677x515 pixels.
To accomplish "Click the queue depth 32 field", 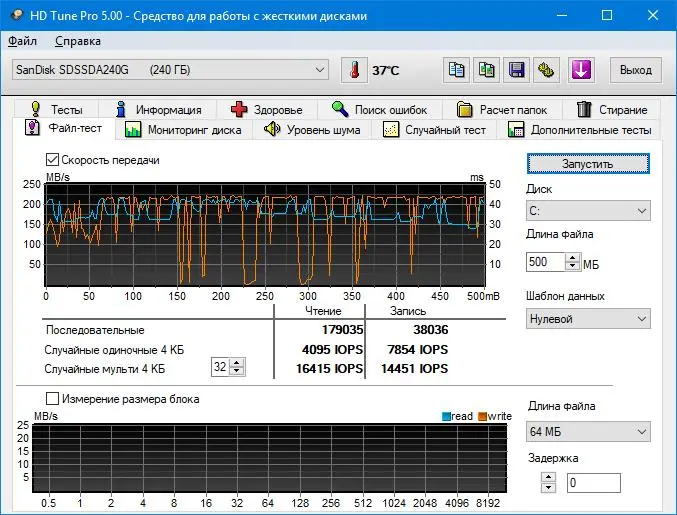I will click(x=220, y=367).
